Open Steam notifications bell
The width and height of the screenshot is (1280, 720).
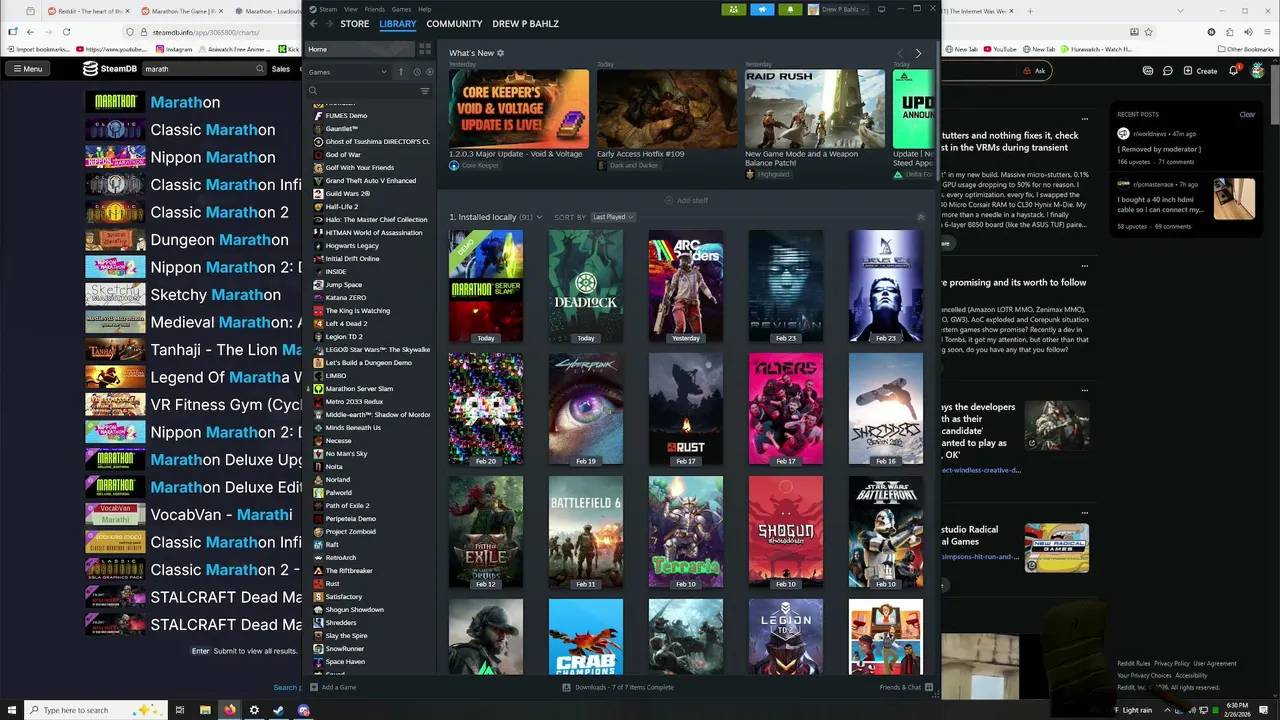[x=790, y=9]
